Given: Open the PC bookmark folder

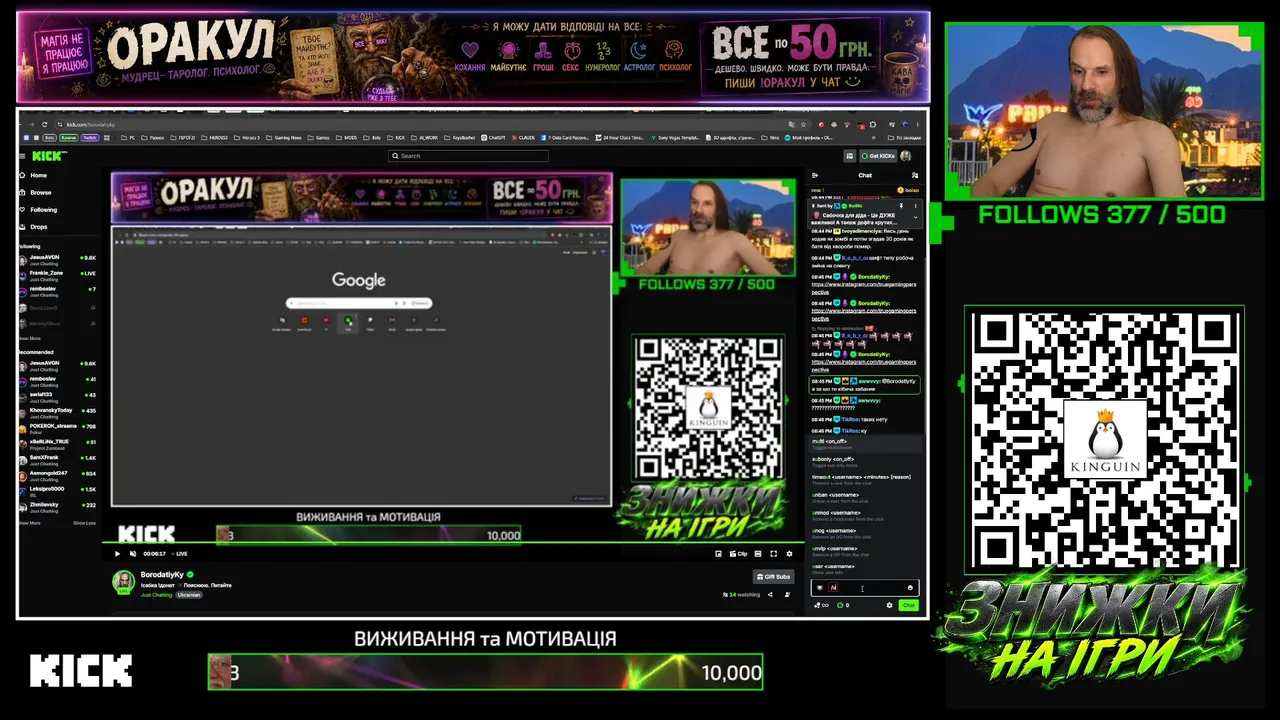Looking at the screenshot, I should coord(129,137).
